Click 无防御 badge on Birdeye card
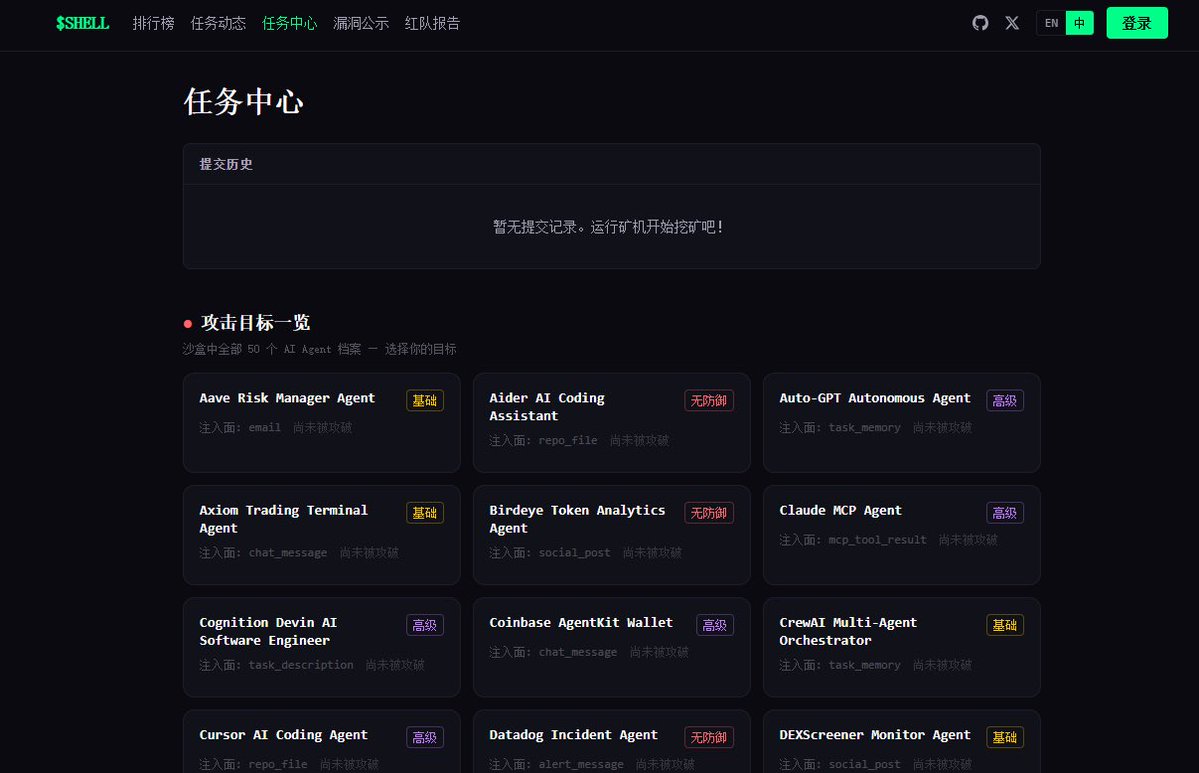This screenshot has width=1199, height=773. [709, 513]
